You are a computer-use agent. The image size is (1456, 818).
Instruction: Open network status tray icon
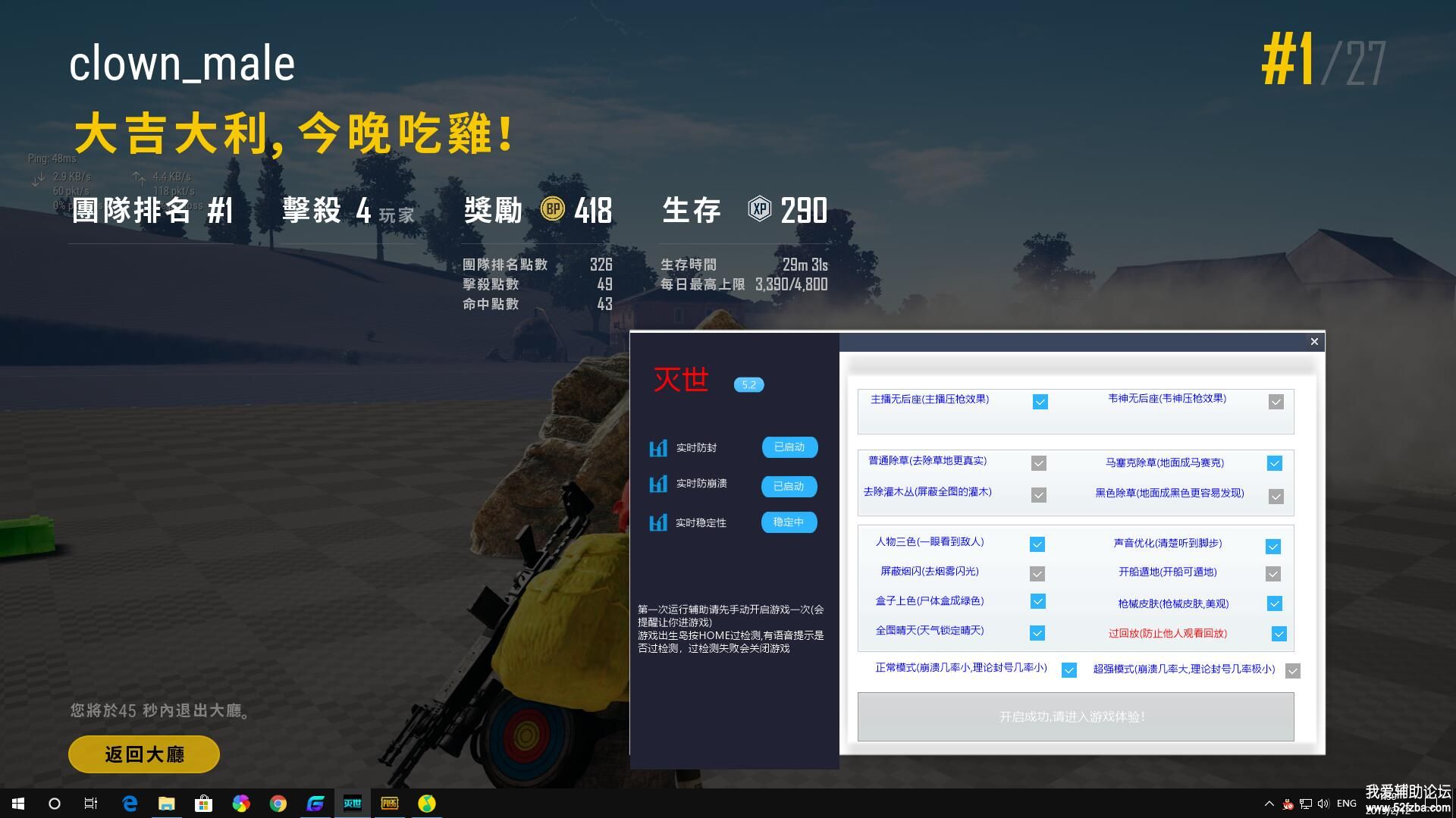point(1306,804)
